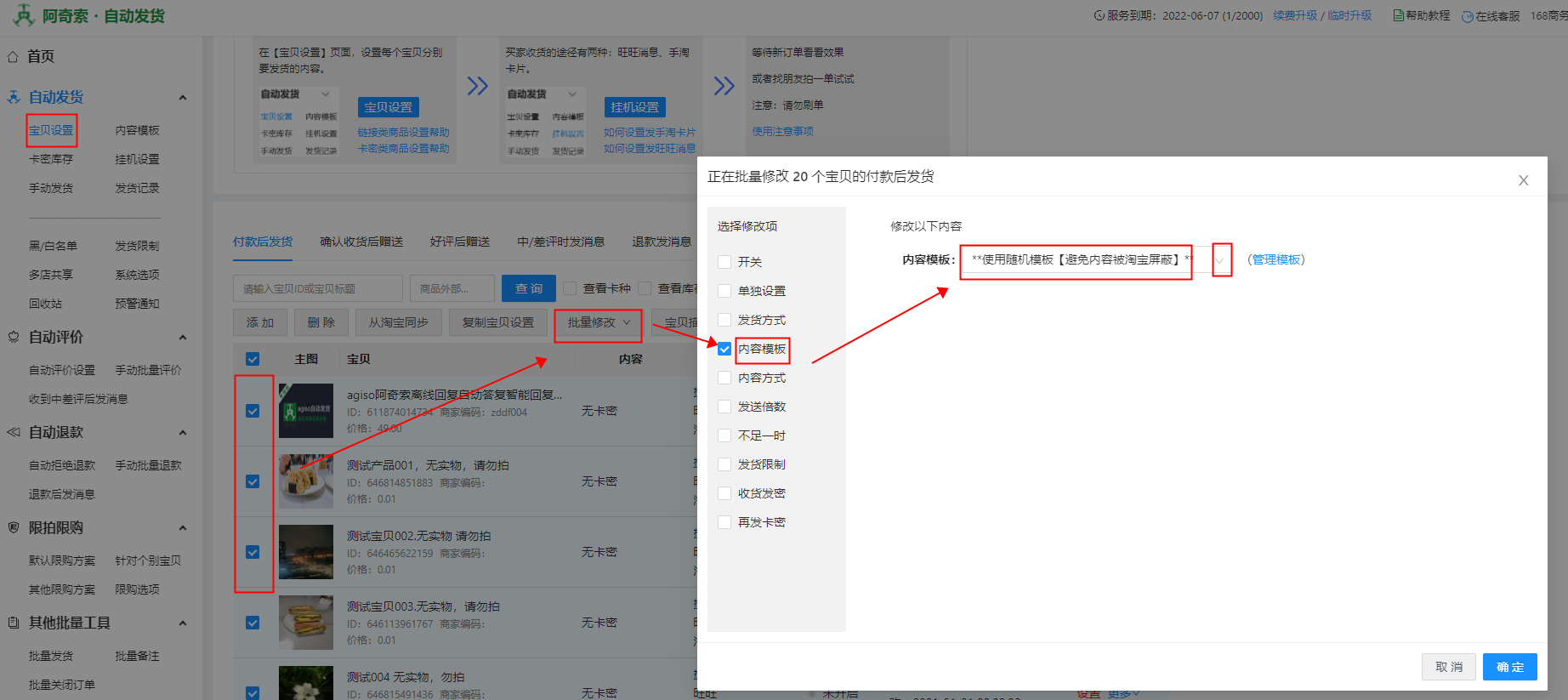Select the 内容模板 combo box field
This screenshot has height=700, width=1568.
(x=1096, y=260)
